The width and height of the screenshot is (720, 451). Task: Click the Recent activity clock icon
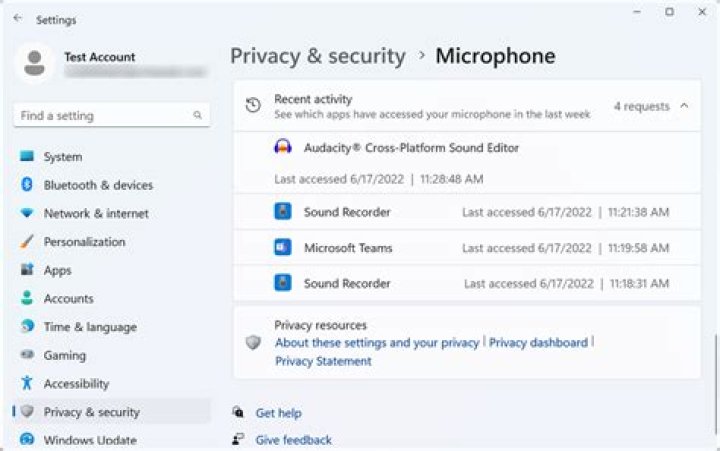[253, 106]
